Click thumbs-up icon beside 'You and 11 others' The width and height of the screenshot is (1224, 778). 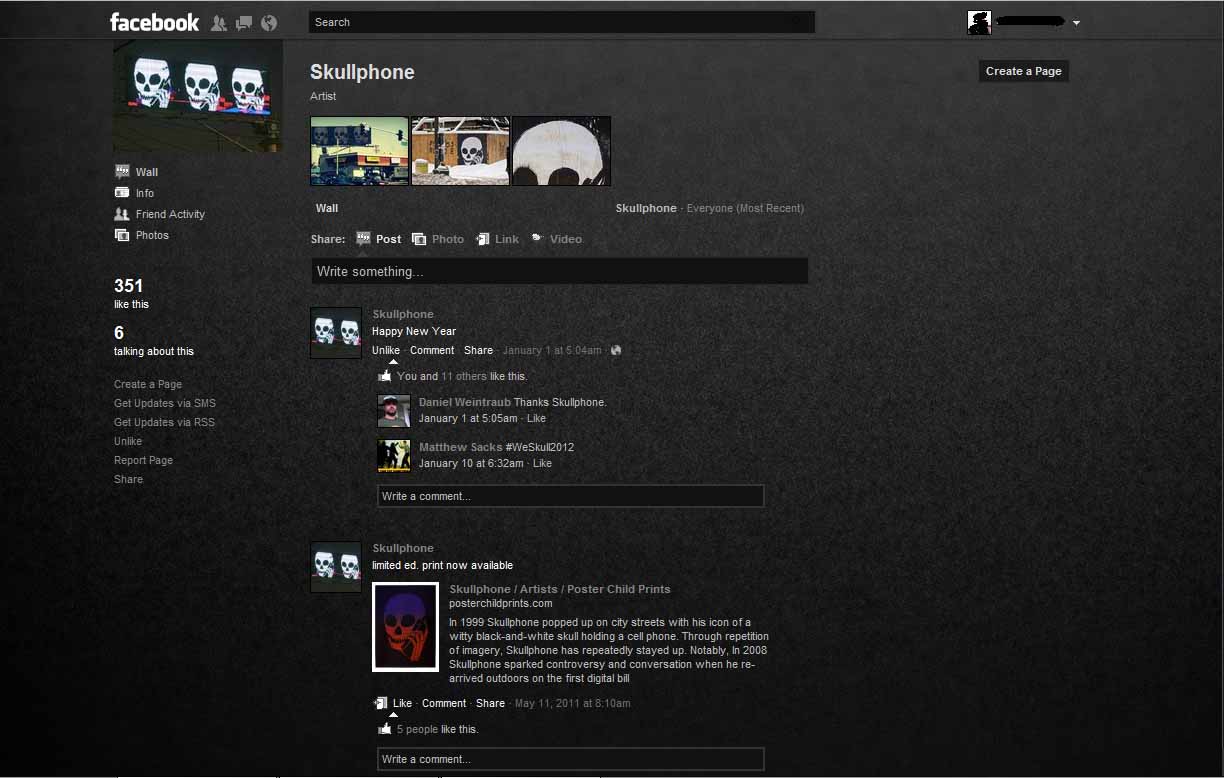click(385, 376)
